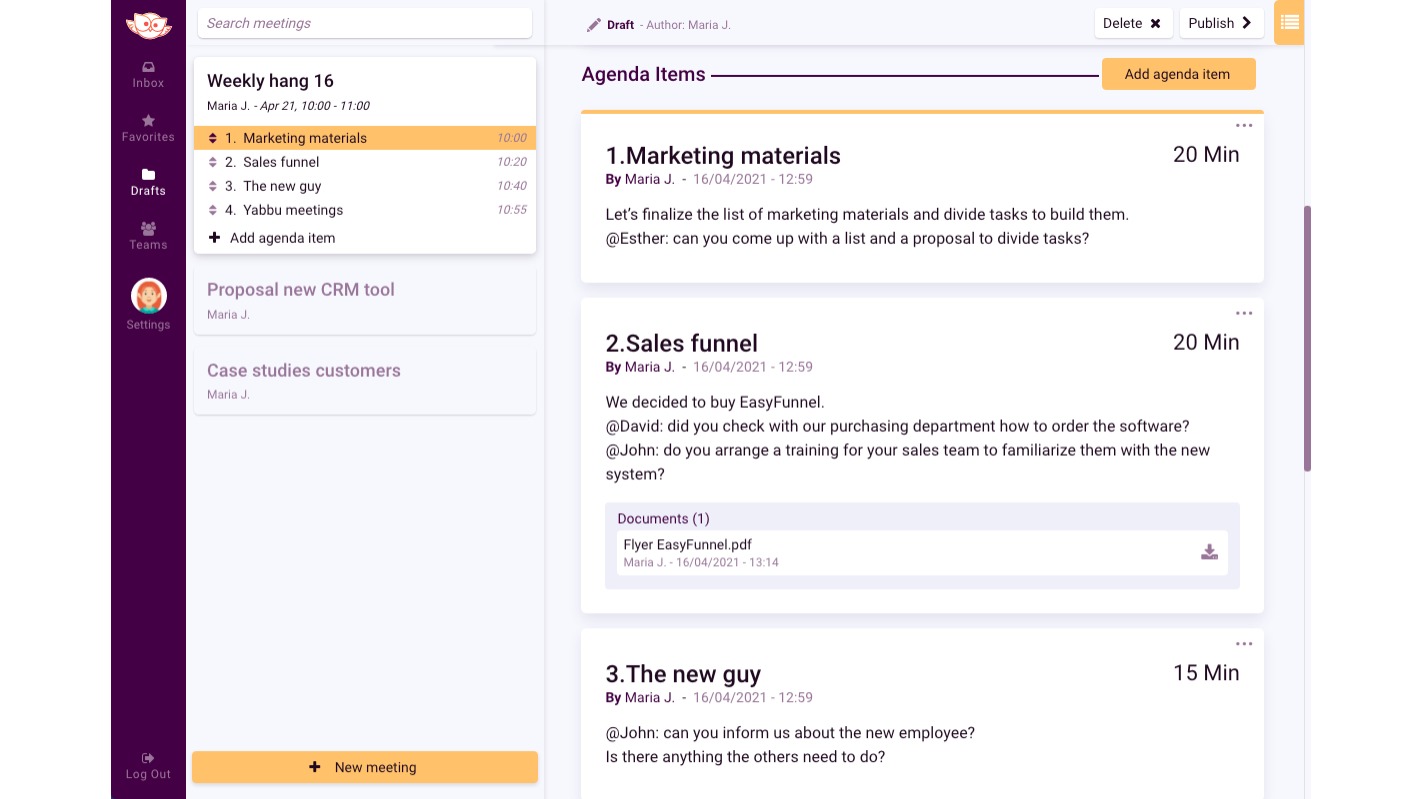
Task: Open options menu for Sales funnel card
Action: (x=1244, y=313)
